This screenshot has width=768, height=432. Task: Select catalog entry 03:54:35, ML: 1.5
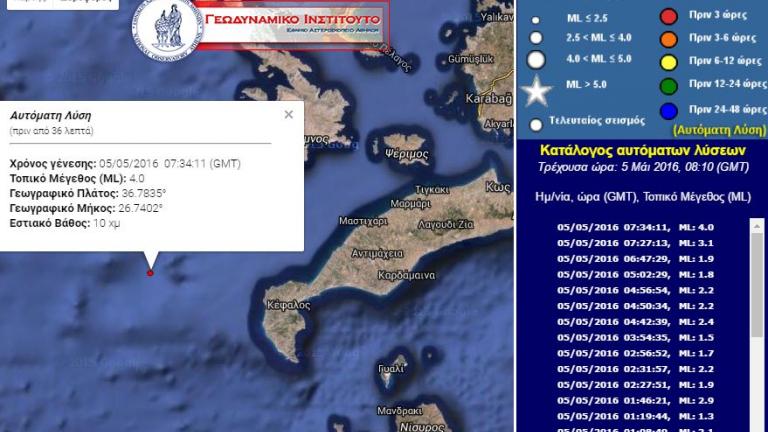pyautogui.click(x=635, y=337)
